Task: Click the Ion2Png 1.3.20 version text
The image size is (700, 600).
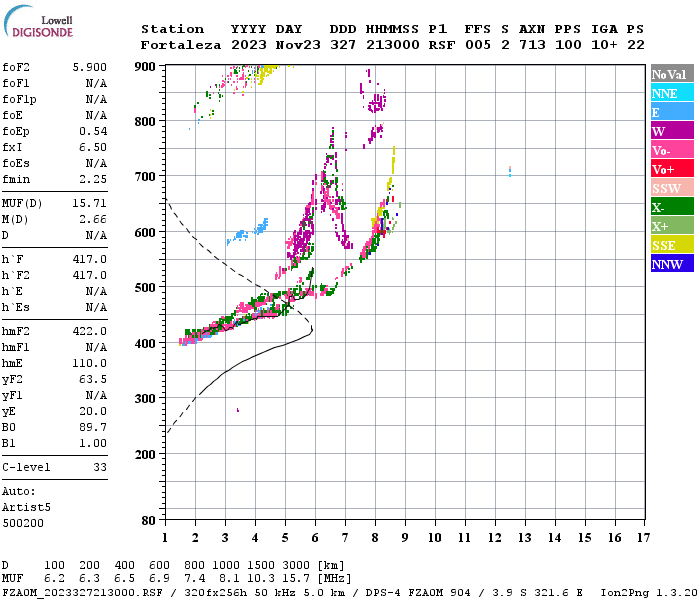Action: [649, 592]
